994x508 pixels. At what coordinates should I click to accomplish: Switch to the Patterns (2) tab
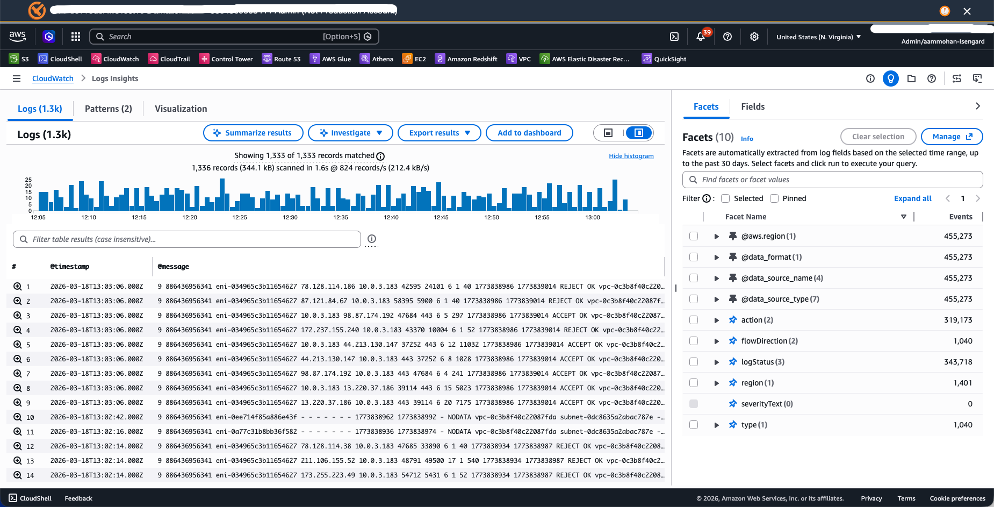(x=108, y=108)
